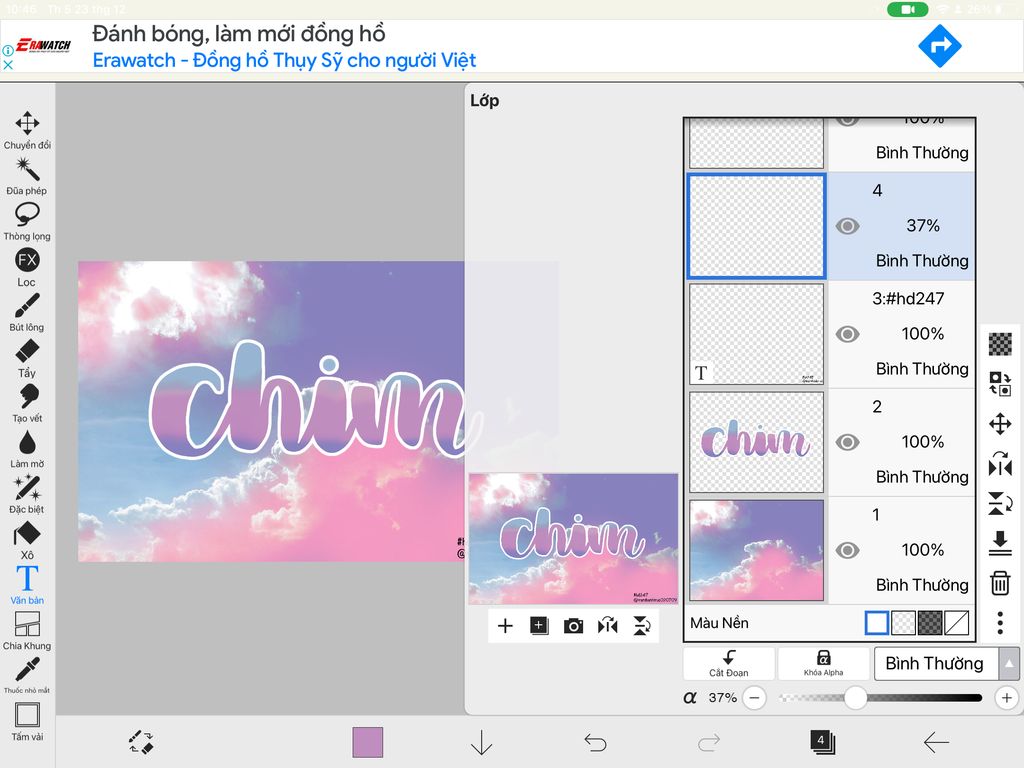Image resolution: width=1024 pixels, height=768 pixels.
Task: Select the text layer 3:#hd247 thumbnail
Action: tap(756, 334)
